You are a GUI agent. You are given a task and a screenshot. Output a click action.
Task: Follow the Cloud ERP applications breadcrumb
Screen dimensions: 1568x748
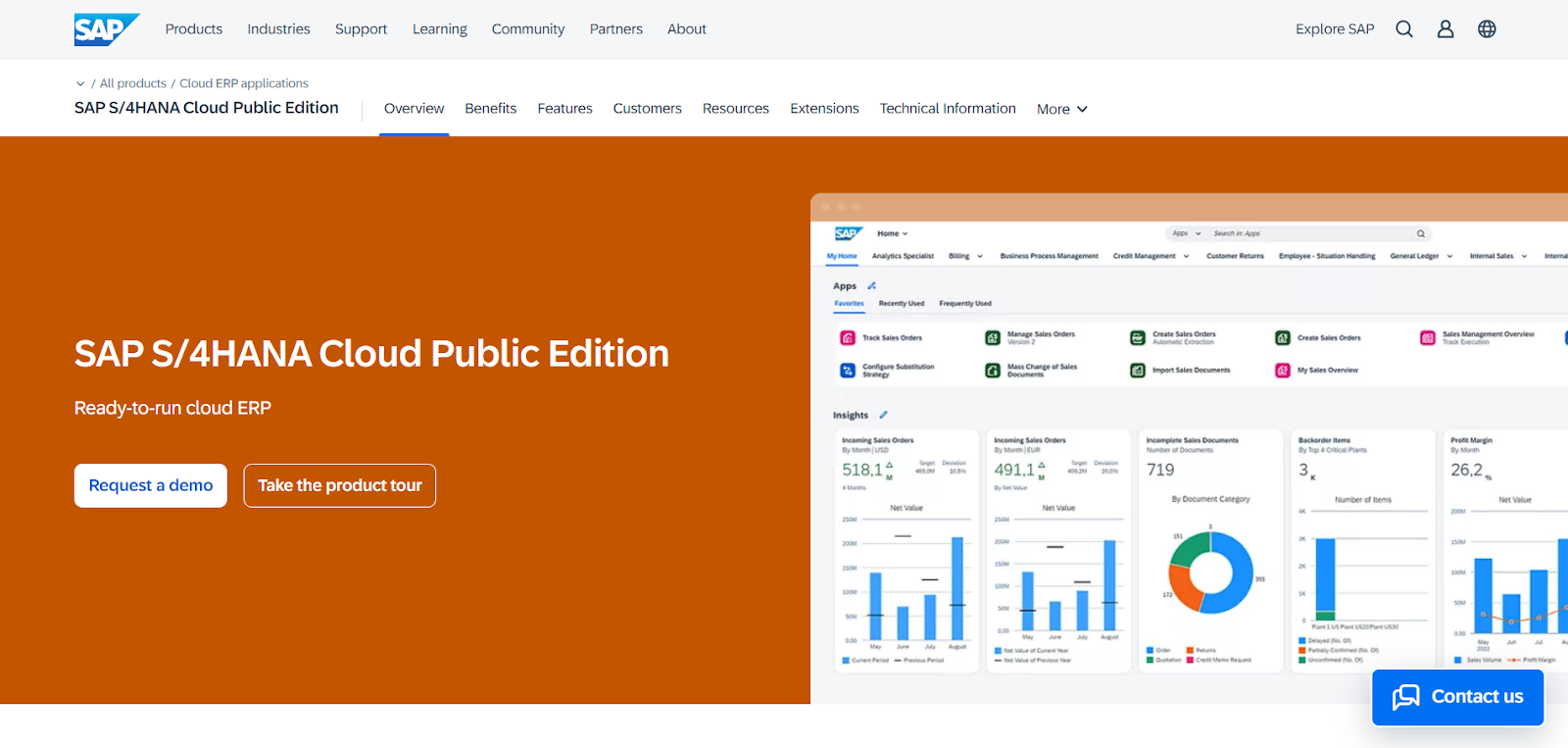(x=244, y=83)
